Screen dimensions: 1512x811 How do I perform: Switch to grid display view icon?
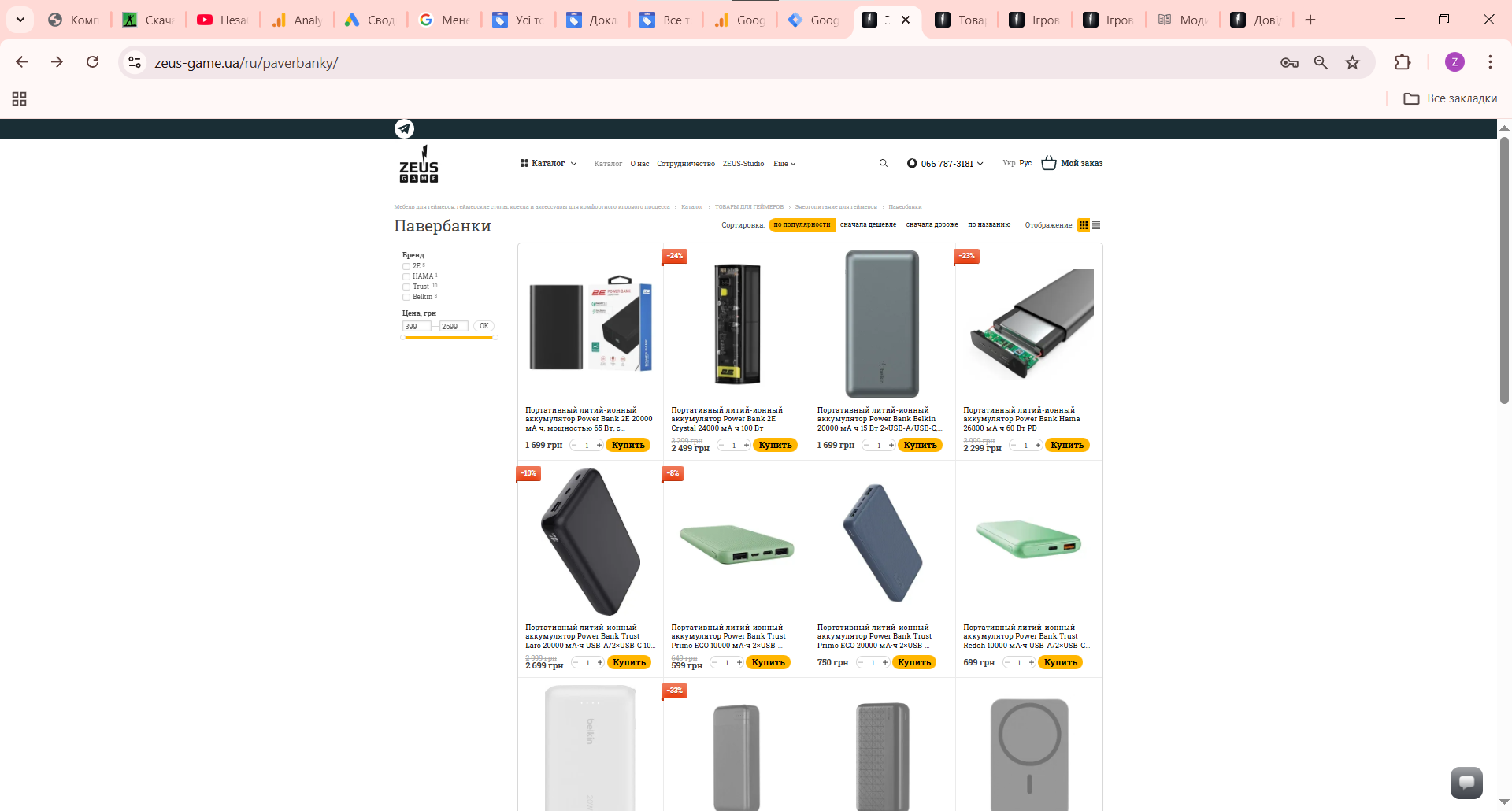click(1084, 225)
